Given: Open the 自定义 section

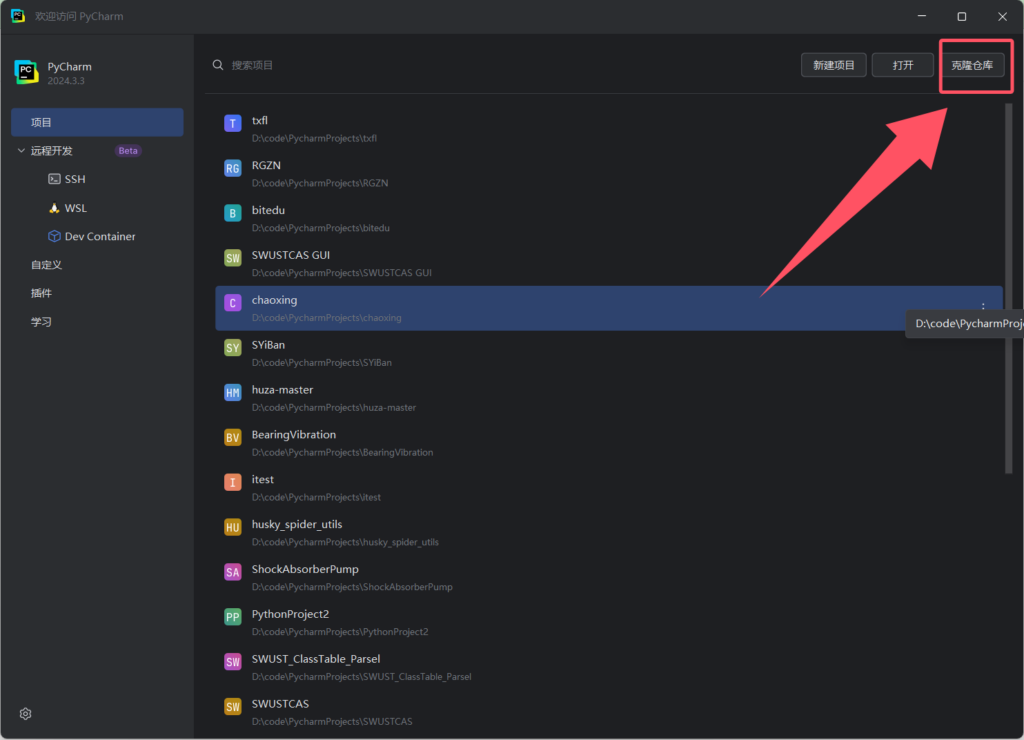Looking at the screenshot, I should [46, 265].
